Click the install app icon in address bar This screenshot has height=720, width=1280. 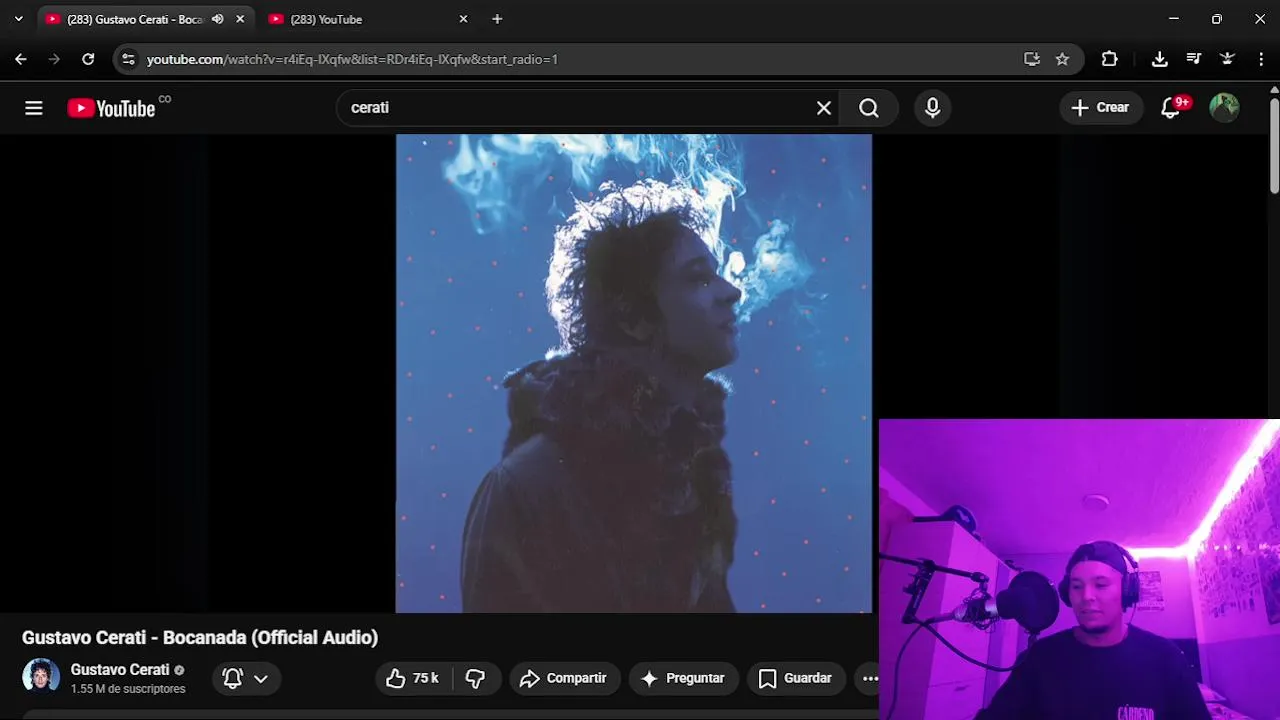[x=1032, y=59]
